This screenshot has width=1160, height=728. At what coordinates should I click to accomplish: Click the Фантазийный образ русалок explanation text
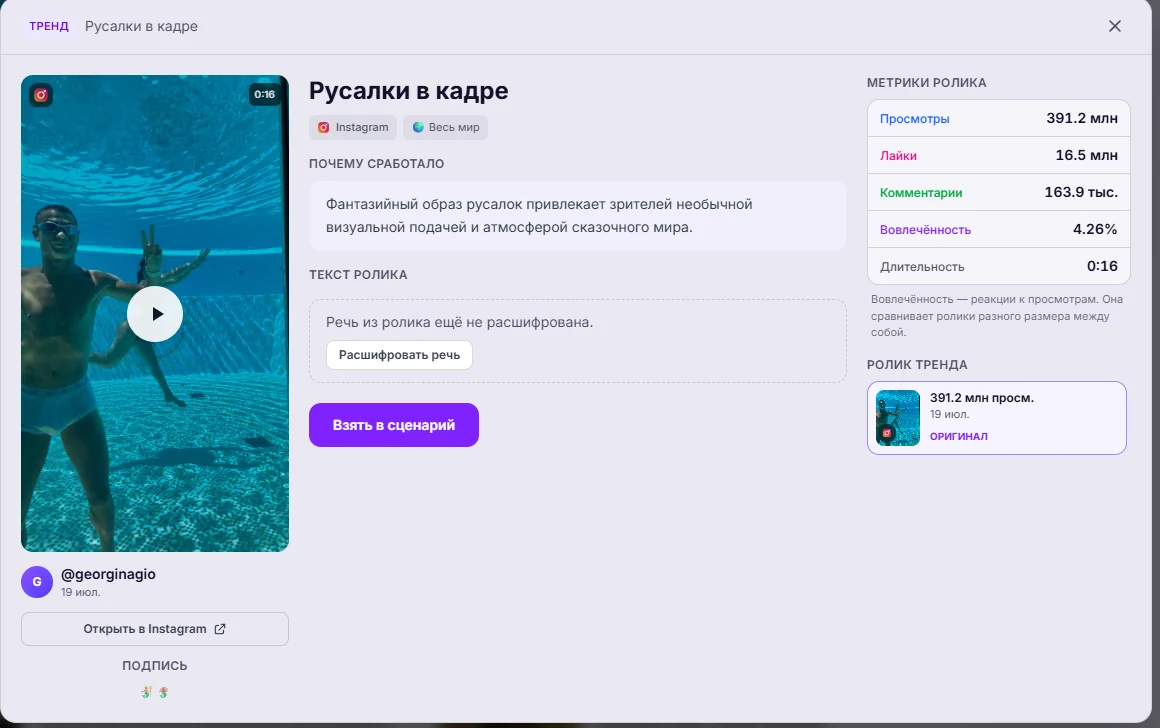pyautogui.click(x=539, y=215)
